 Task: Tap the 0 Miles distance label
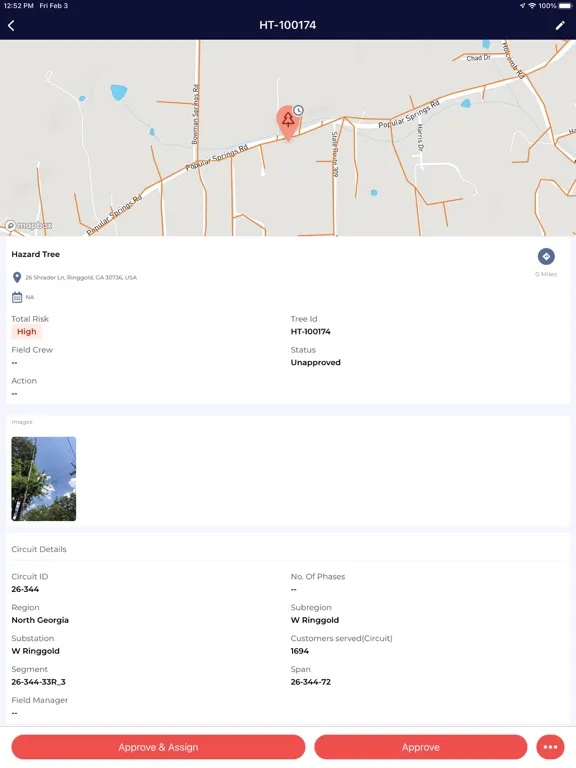click(x=546, y=274)
